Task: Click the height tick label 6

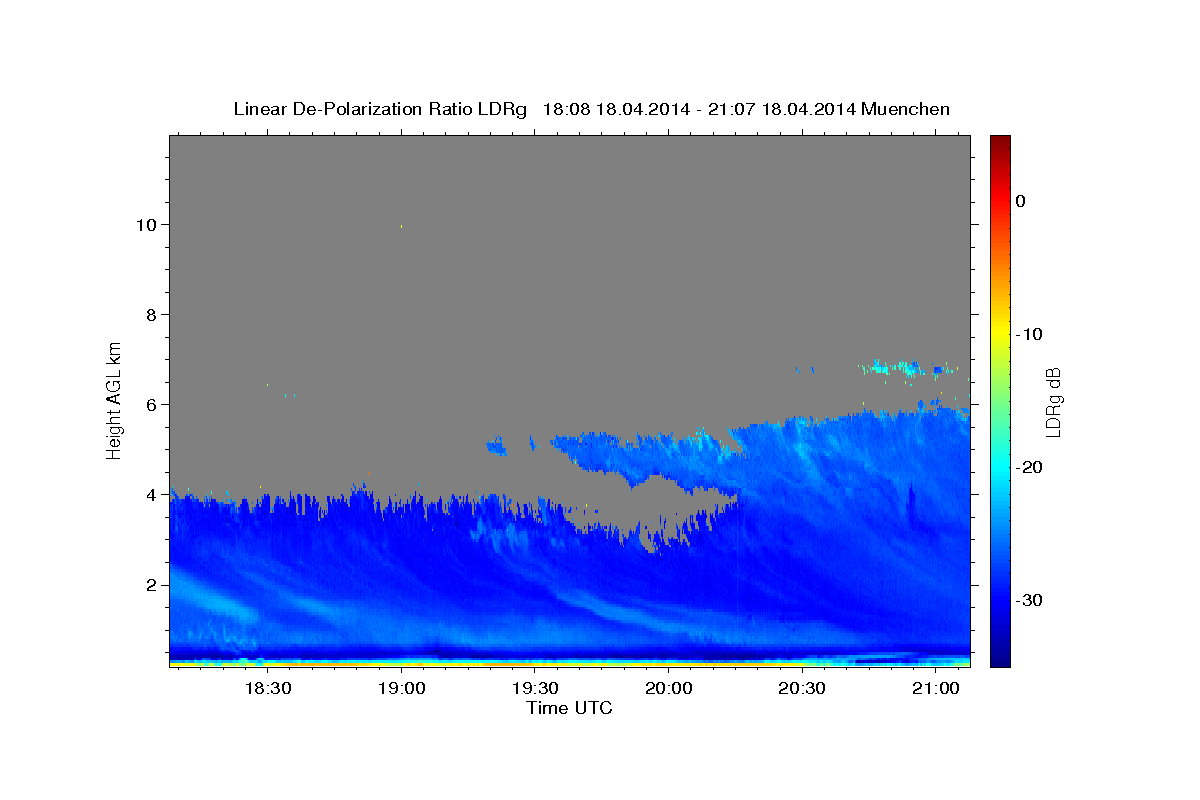Action: click(153, 404)
